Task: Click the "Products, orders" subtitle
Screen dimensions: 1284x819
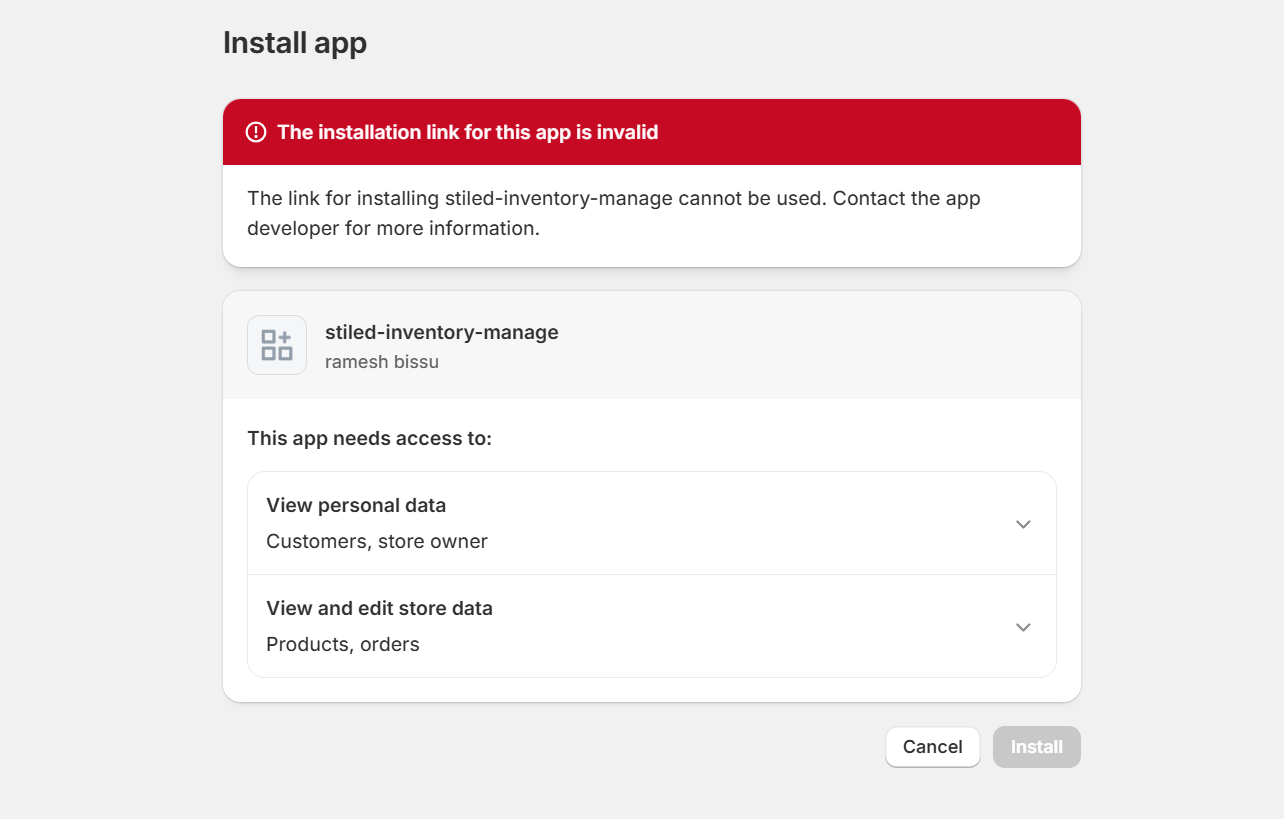Action: (343, 644)
